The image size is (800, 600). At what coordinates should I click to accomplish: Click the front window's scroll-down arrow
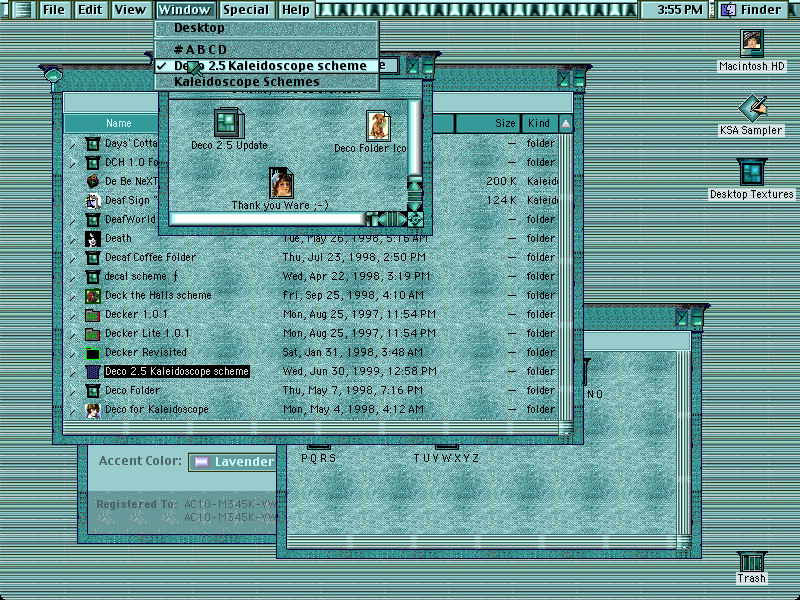[x=414, y=205]
